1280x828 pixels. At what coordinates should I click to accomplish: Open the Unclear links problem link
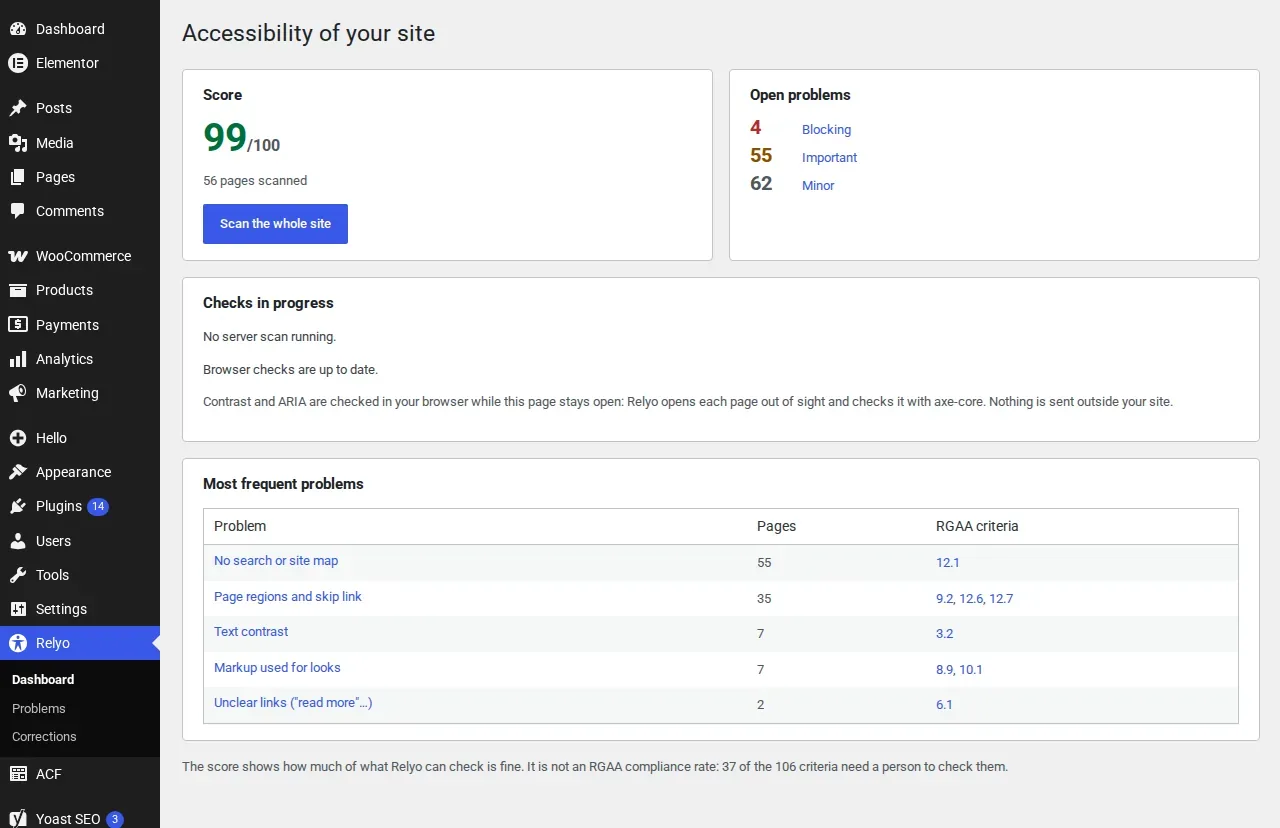[293, 703]
